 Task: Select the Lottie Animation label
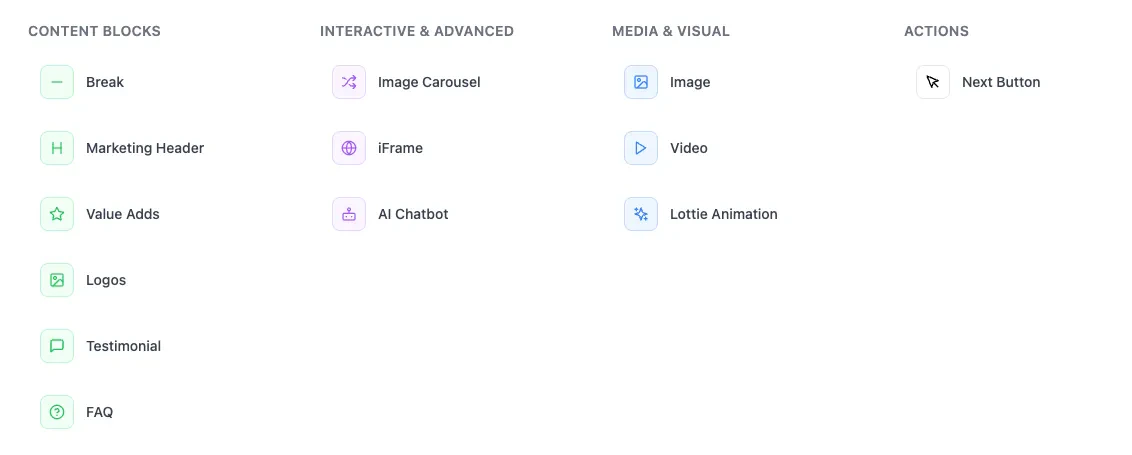723,214
